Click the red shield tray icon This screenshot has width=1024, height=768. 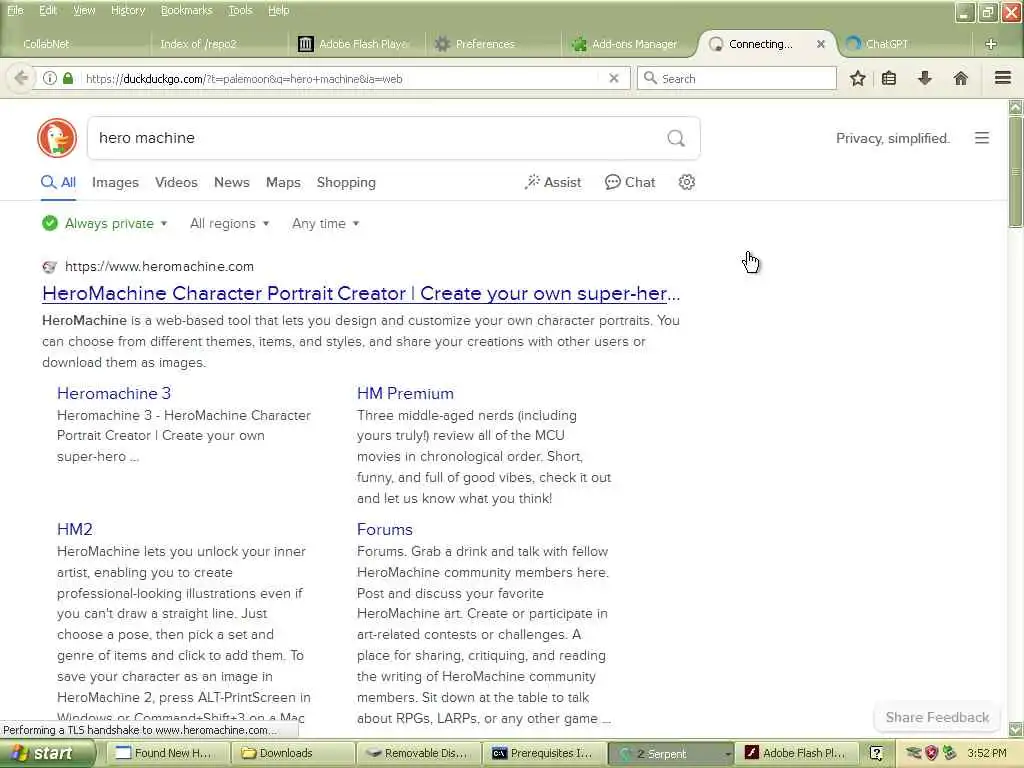pyautogui.click(x=932, y=753)
